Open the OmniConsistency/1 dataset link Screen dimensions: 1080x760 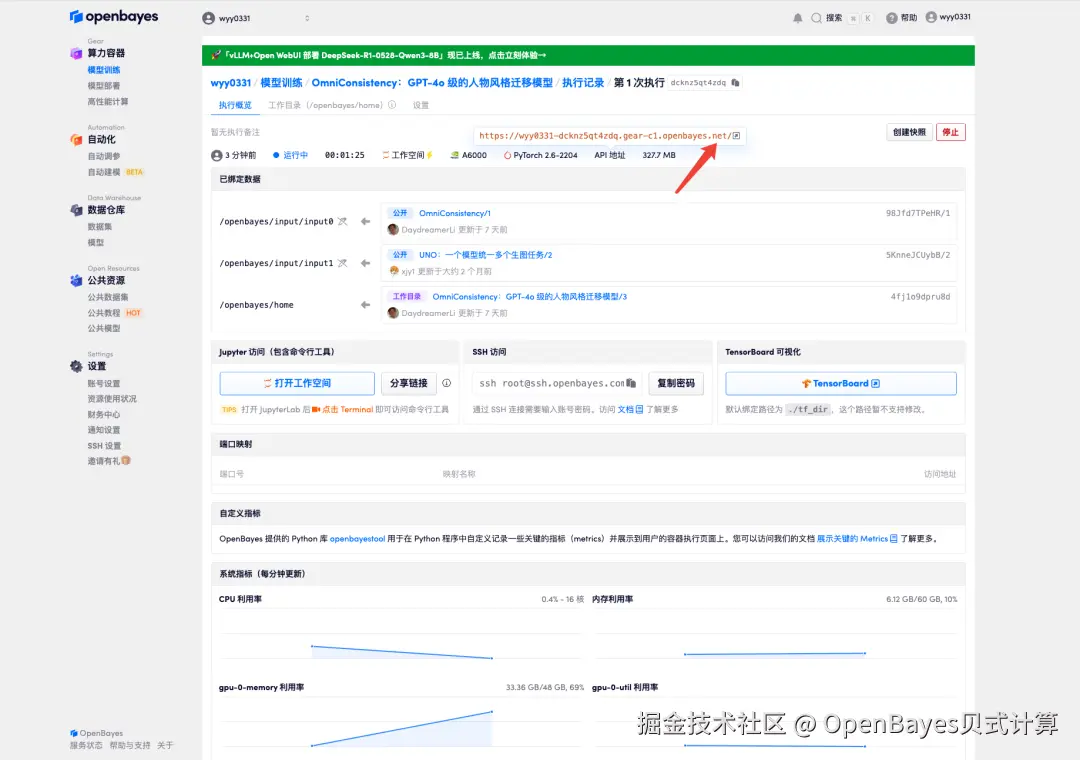click(x=455, y=214)
